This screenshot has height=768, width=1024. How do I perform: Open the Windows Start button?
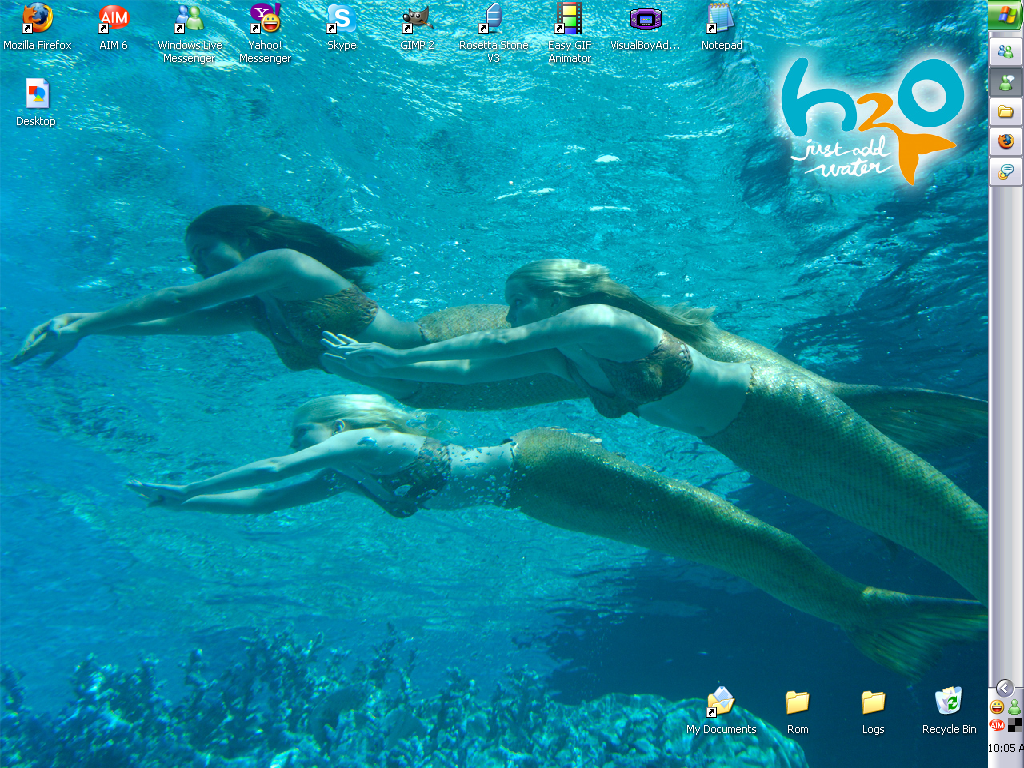tap(1006, 15)
